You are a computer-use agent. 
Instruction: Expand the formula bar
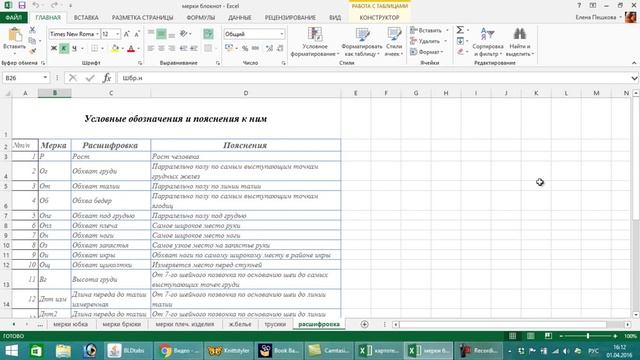tap(634, 78)
